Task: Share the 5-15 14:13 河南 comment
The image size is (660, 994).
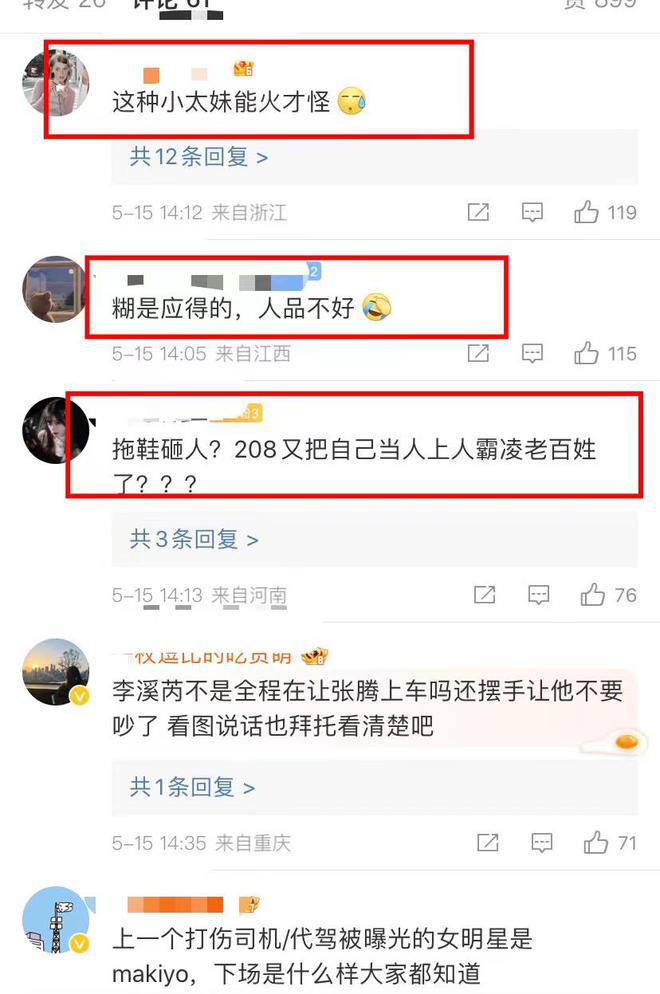Action: click(x=484, y=595)
